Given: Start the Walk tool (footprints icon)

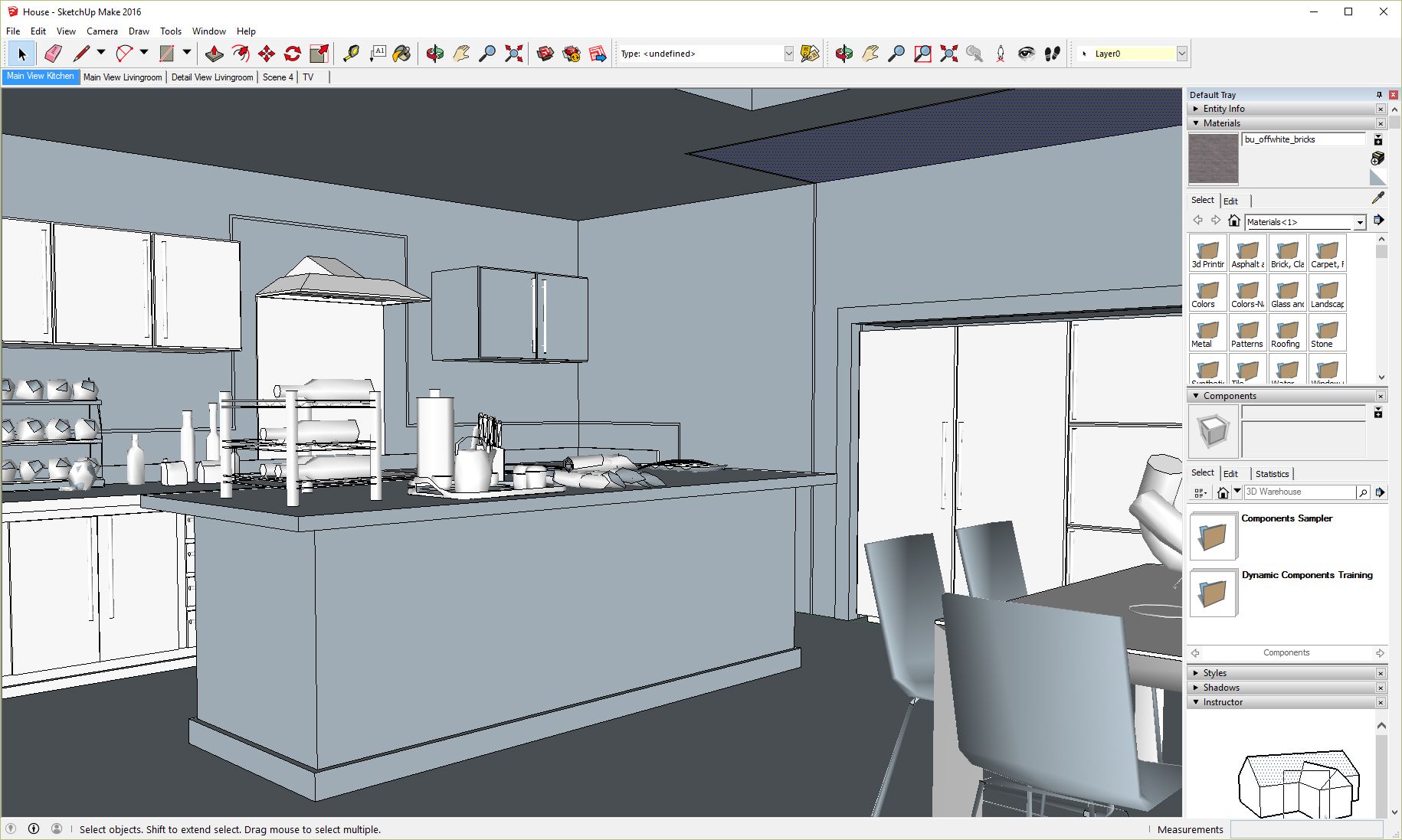Looking at the screenshot, I should (1053, 54).
